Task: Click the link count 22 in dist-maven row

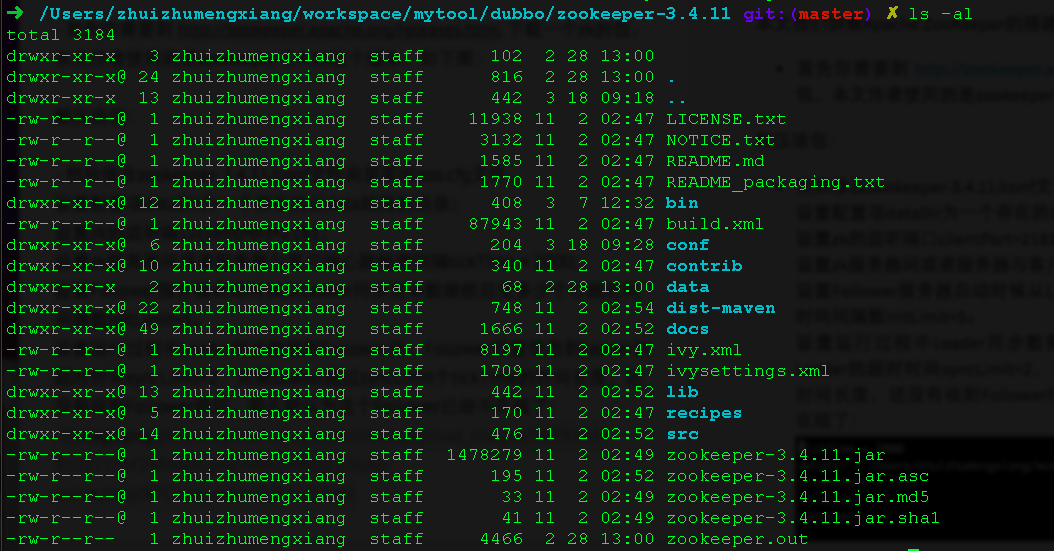Action: (x=149, y=308)
